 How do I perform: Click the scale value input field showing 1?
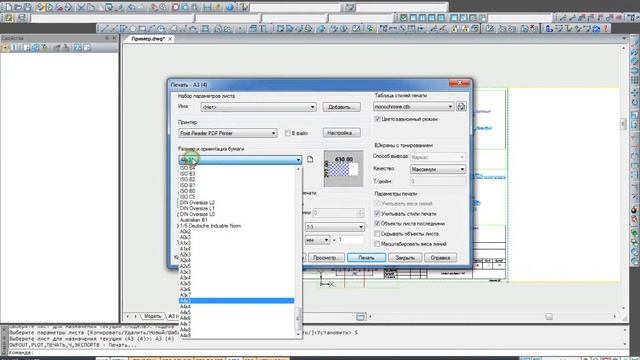(350, 240)
